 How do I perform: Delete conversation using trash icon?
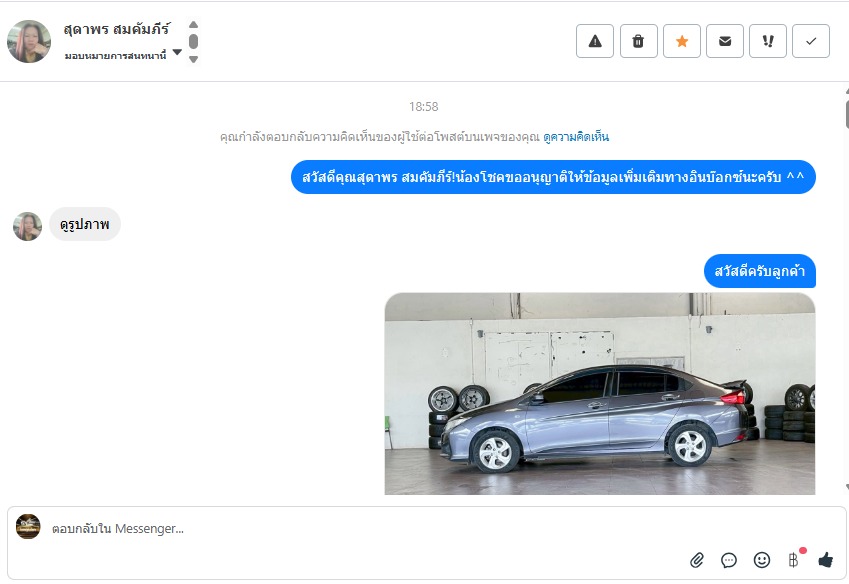[x=638, y=41]
